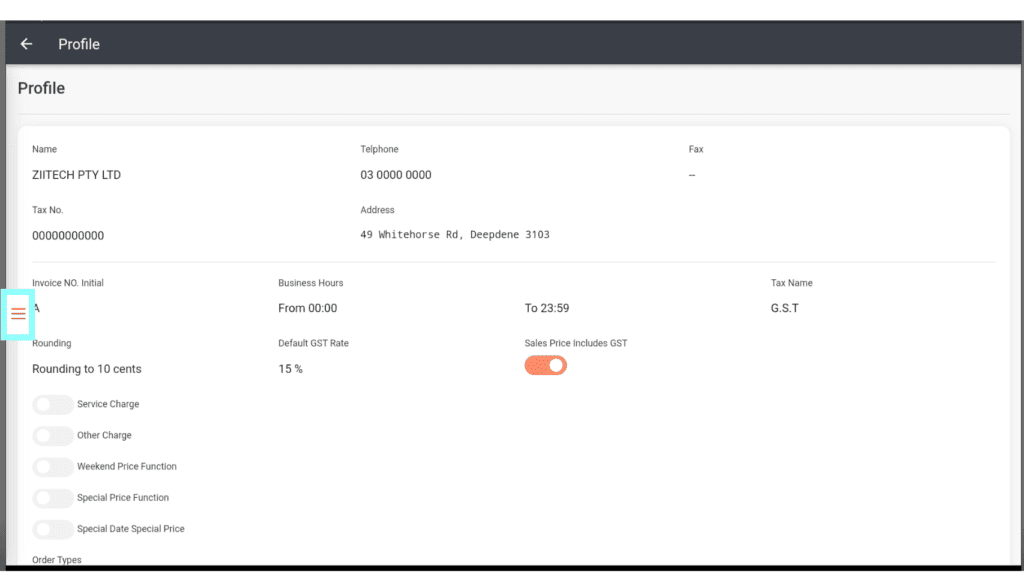Select the Whitehorse Rd address field

click(454, 235)
